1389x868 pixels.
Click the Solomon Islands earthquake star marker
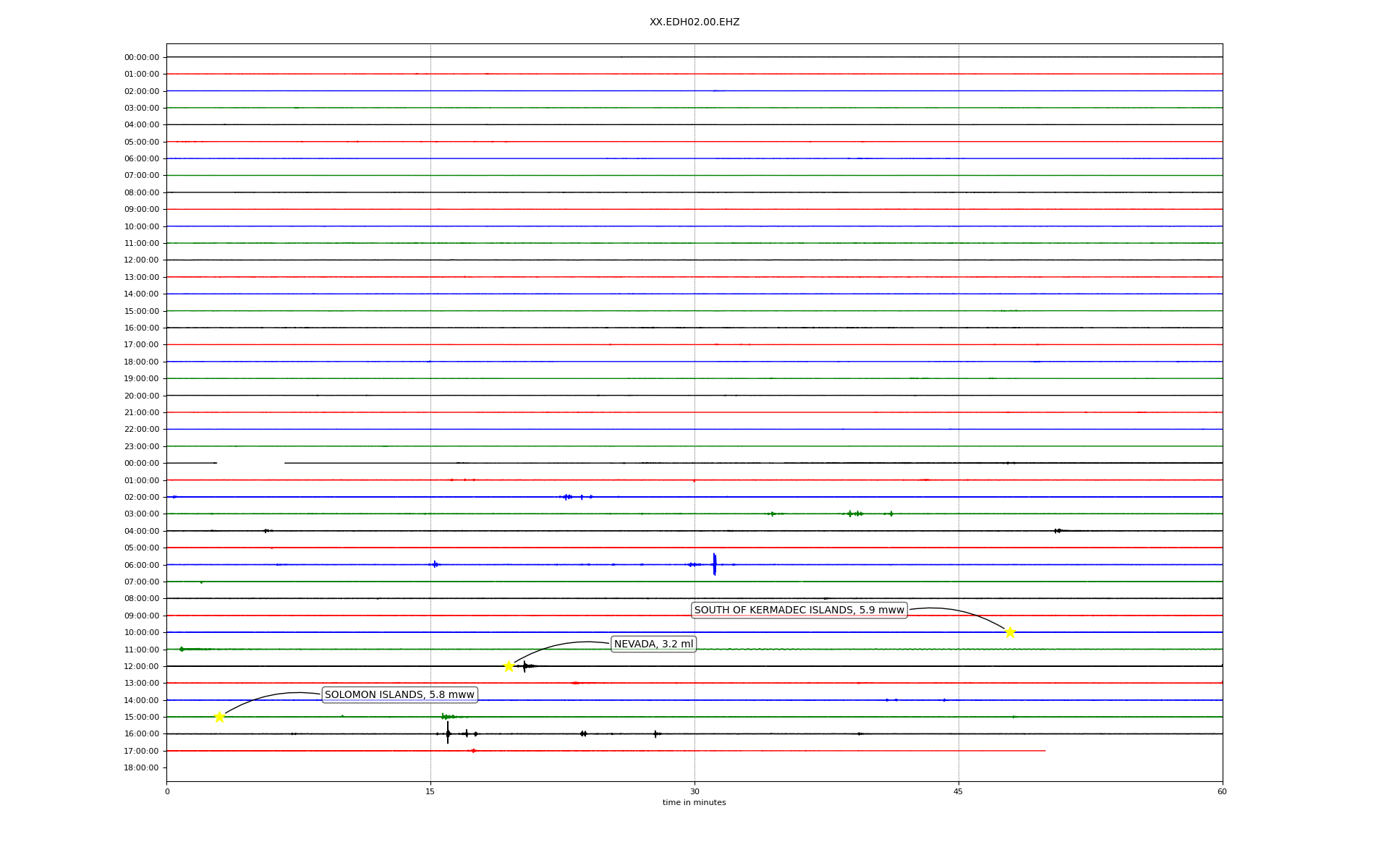tap(219, 717)
